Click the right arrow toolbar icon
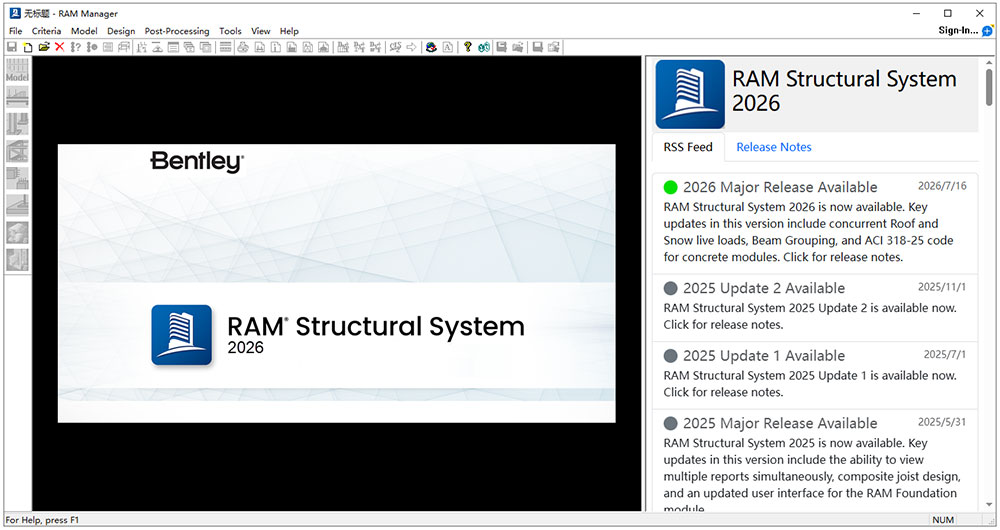The image size is (1000, 530). tap(411, 47)
